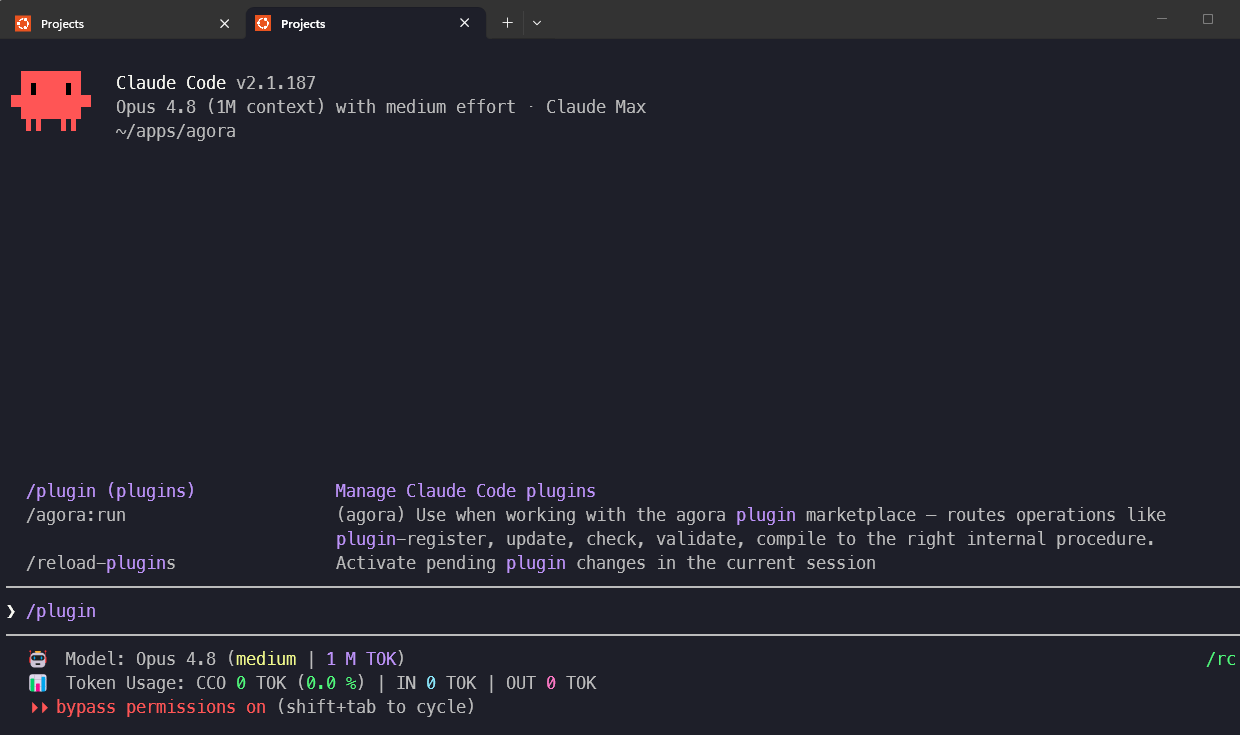
Task: Choose the /agora:run command suggestion
Action: coord(76,515)
